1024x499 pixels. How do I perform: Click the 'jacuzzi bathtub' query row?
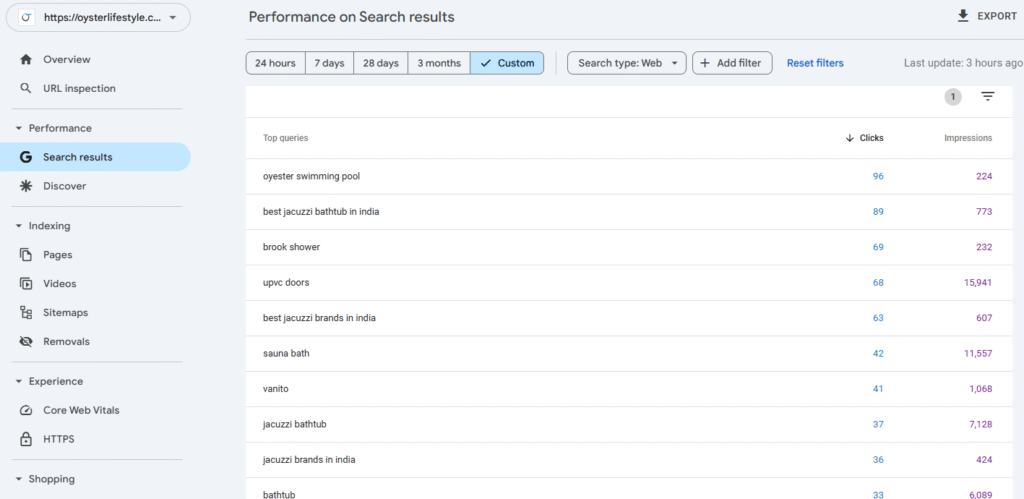coord(631,425)
